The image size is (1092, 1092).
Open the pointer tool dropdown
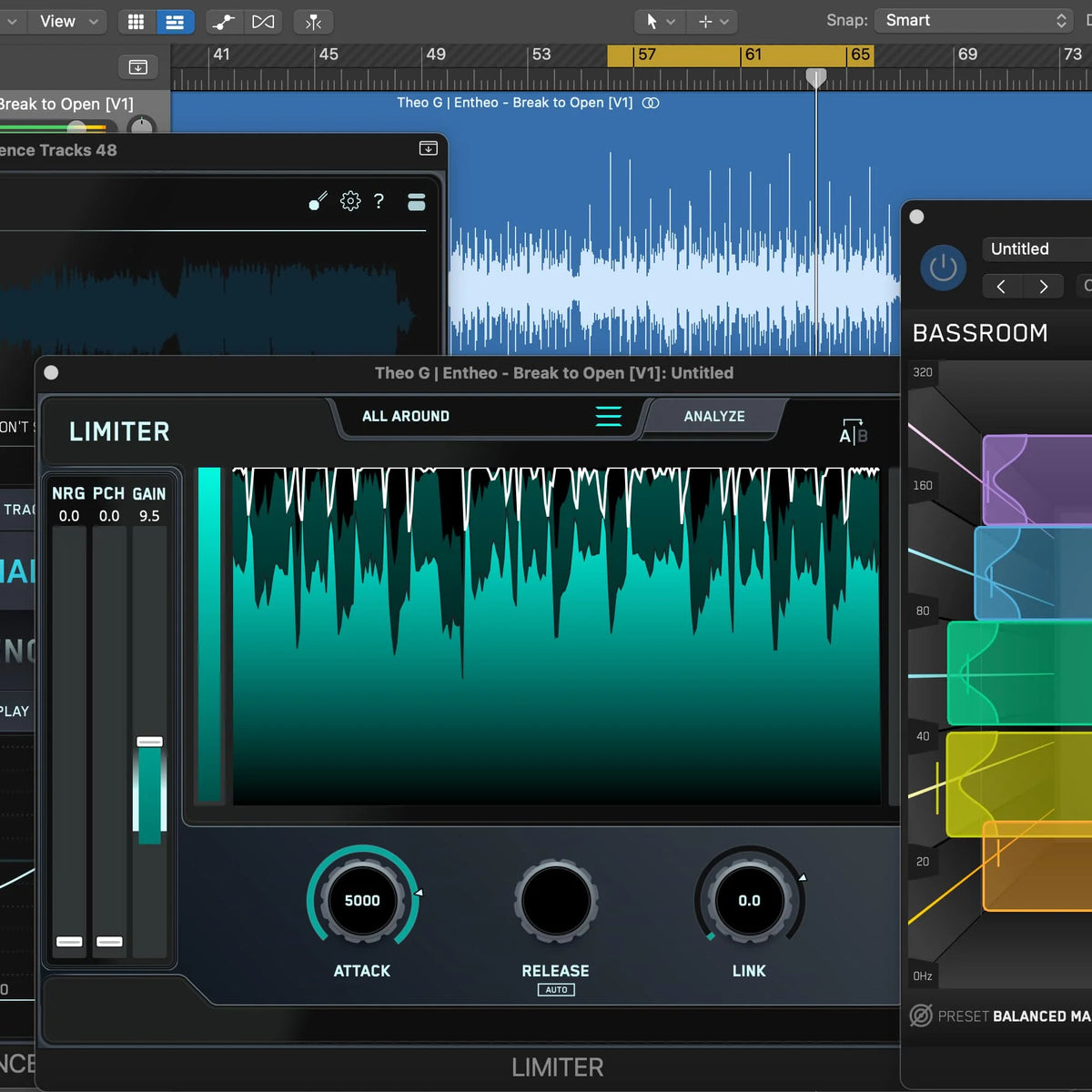(660, 21)
